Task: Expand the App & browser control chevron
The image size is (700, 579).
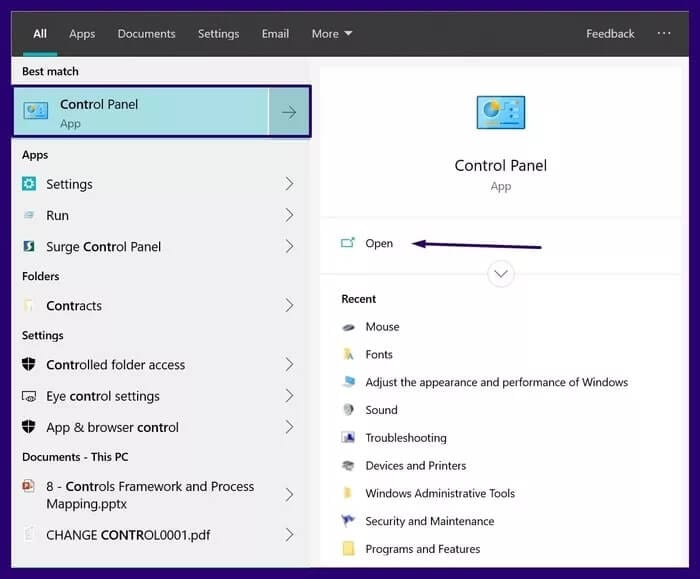Action: pyautogui.click(x=289, y=427)
